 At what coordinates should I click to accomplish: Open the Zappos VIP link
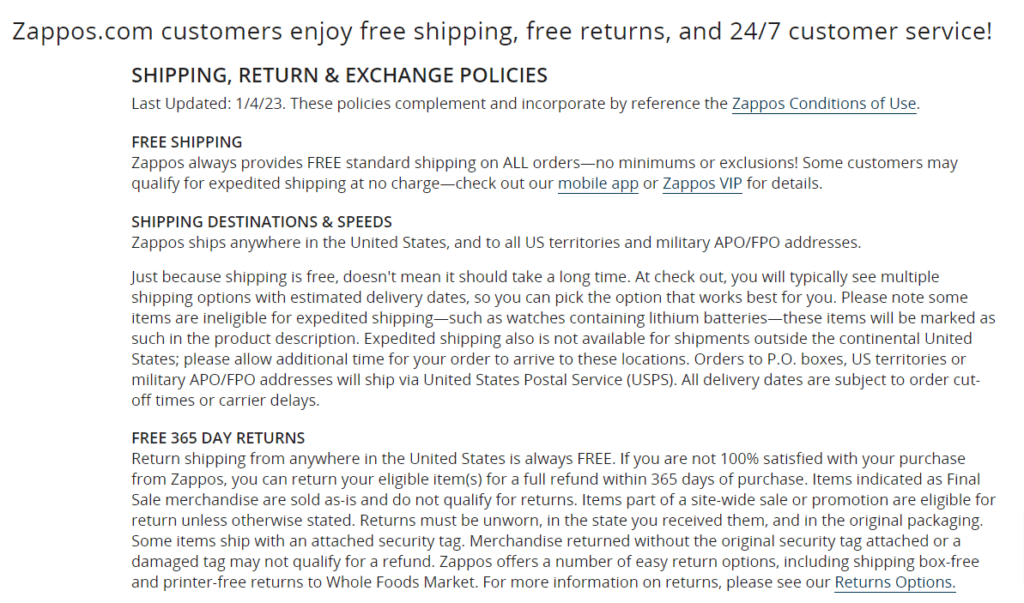pyautogui.click(x=702, y=184)
